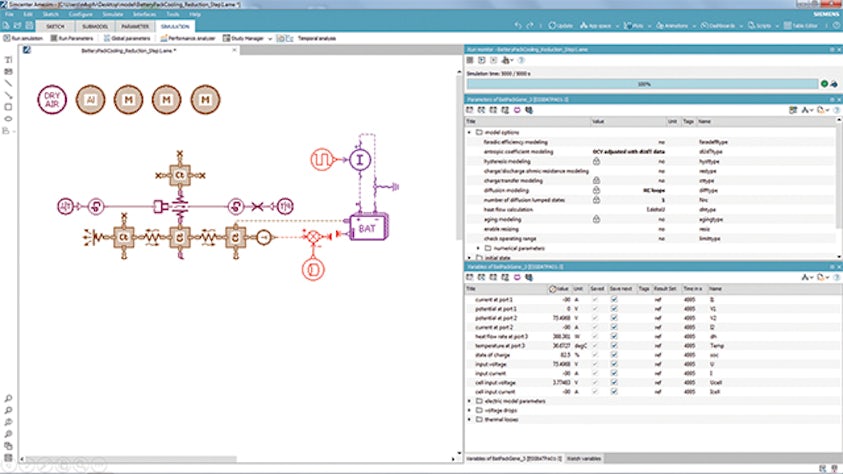843x474 pixels.
Task: Select the Ellipse drawing tool
Action: 8,119
